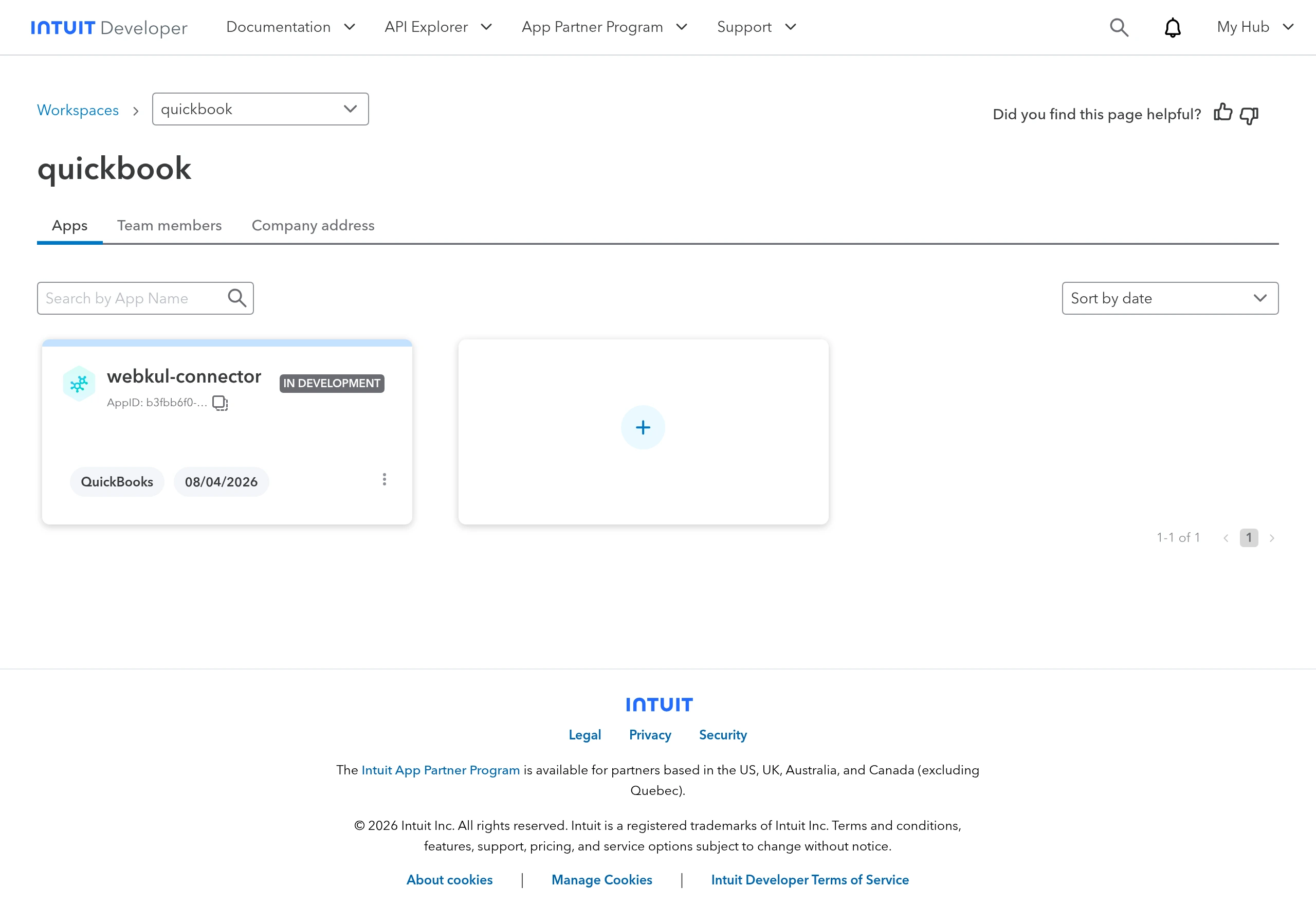Viewport: 1316px width, 905px height.
Task: Open the Manage Cookies link
Action: click(x=602, y=880)
